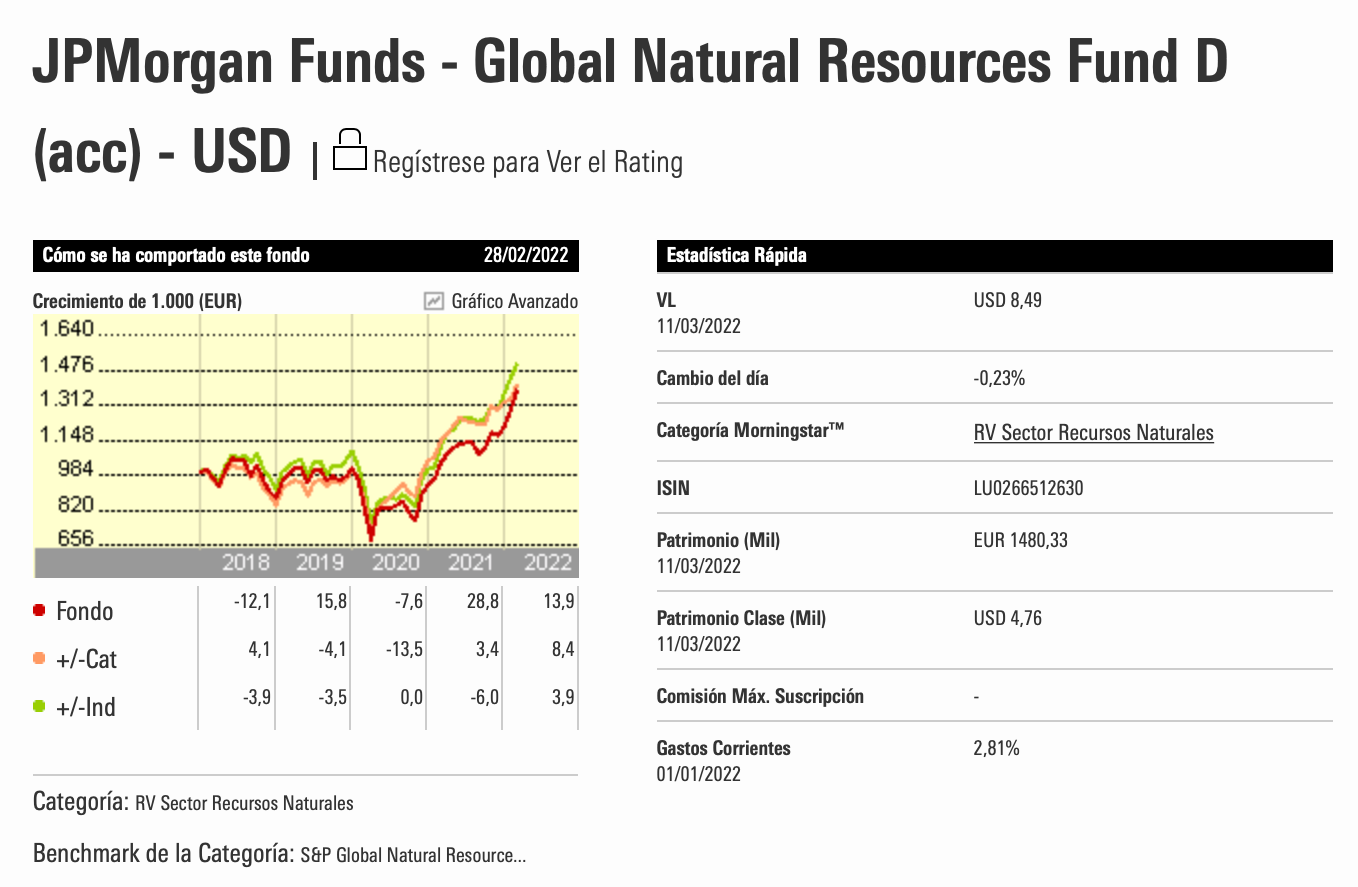The height and width of the screenshot is (887, 1358).
Task: Click Fondo 2019 return 15,8
Action: pos(330,601)
